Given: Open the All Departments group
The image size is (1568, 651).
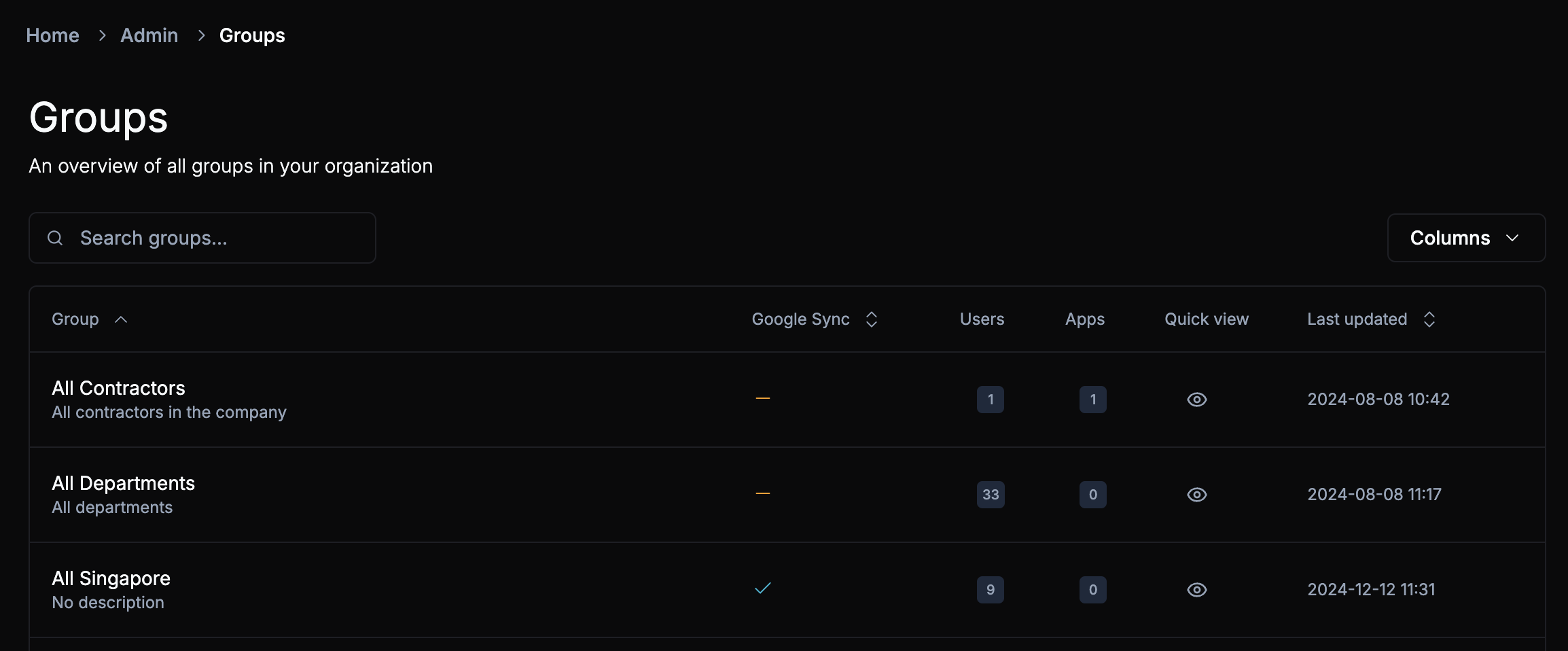Looking at the screenshot, I should (123, 483).
